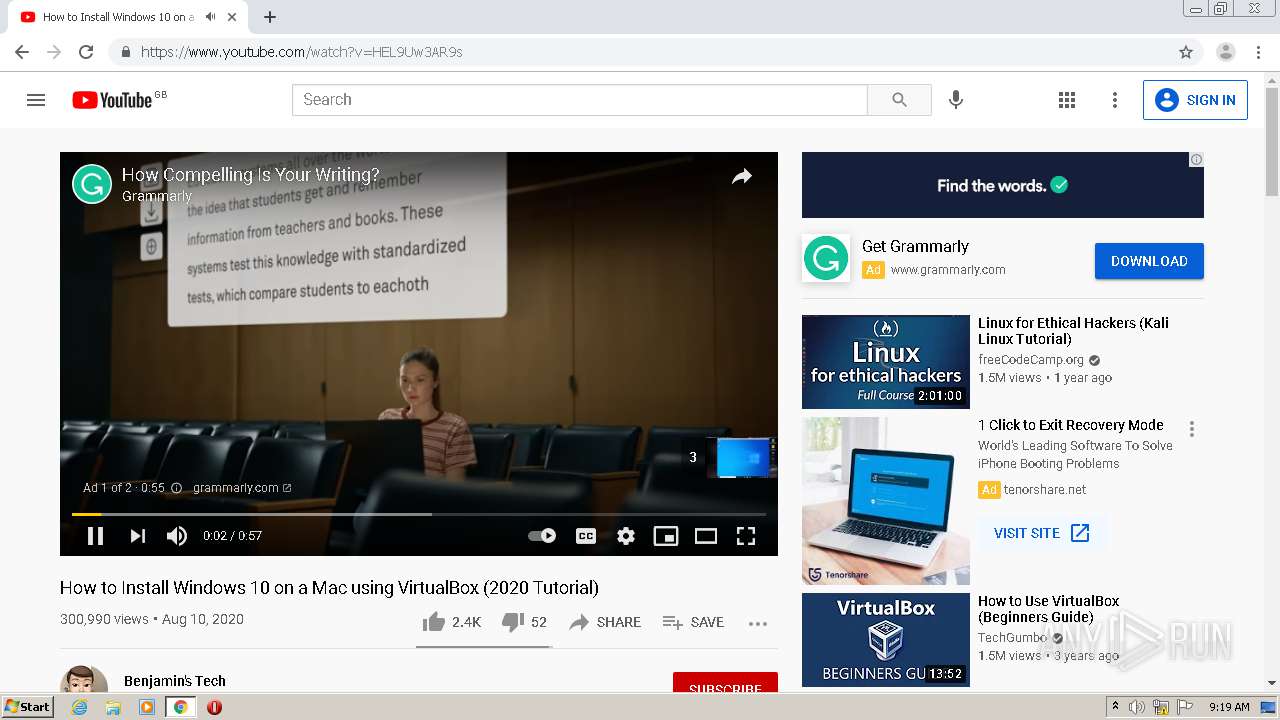Screen dimensions: 1280x720
Task: Click SAVE to add to playlist
Action: click(x=693, y=622)
